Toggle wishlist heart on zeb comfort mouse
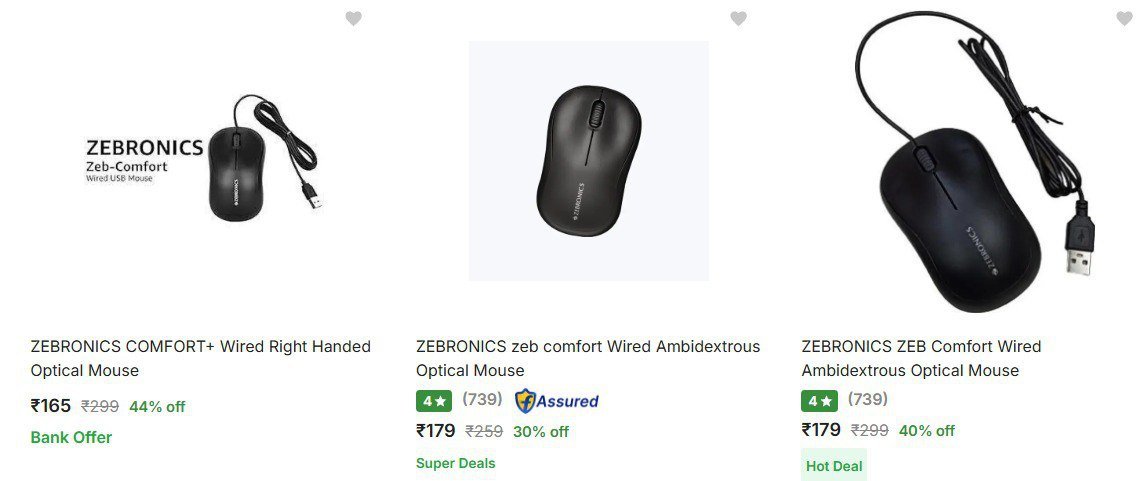The image size is (1147, 481). (x=738, y=18)
